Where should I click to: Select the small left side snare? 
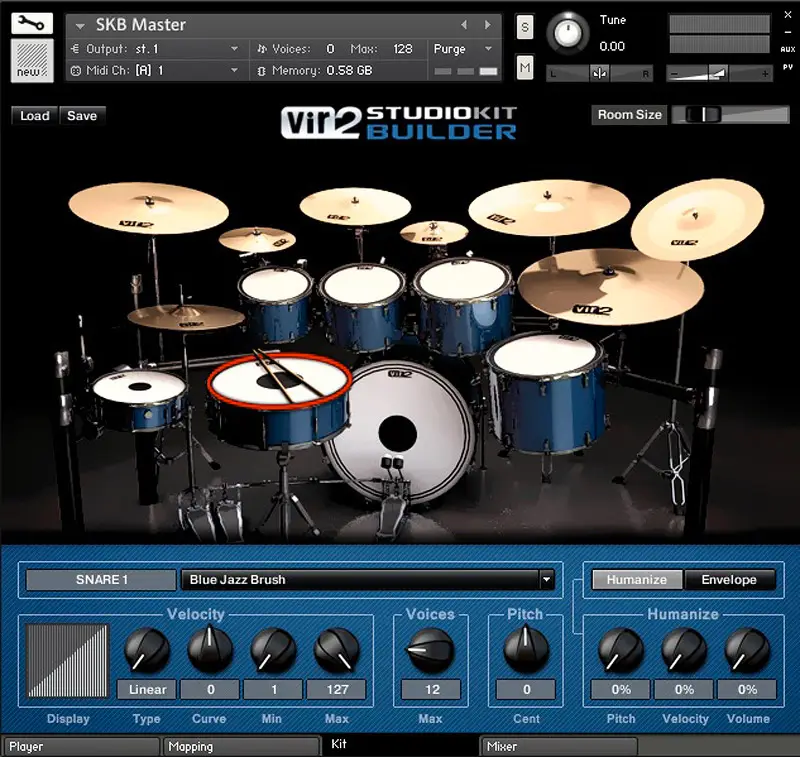pos(139,399)
